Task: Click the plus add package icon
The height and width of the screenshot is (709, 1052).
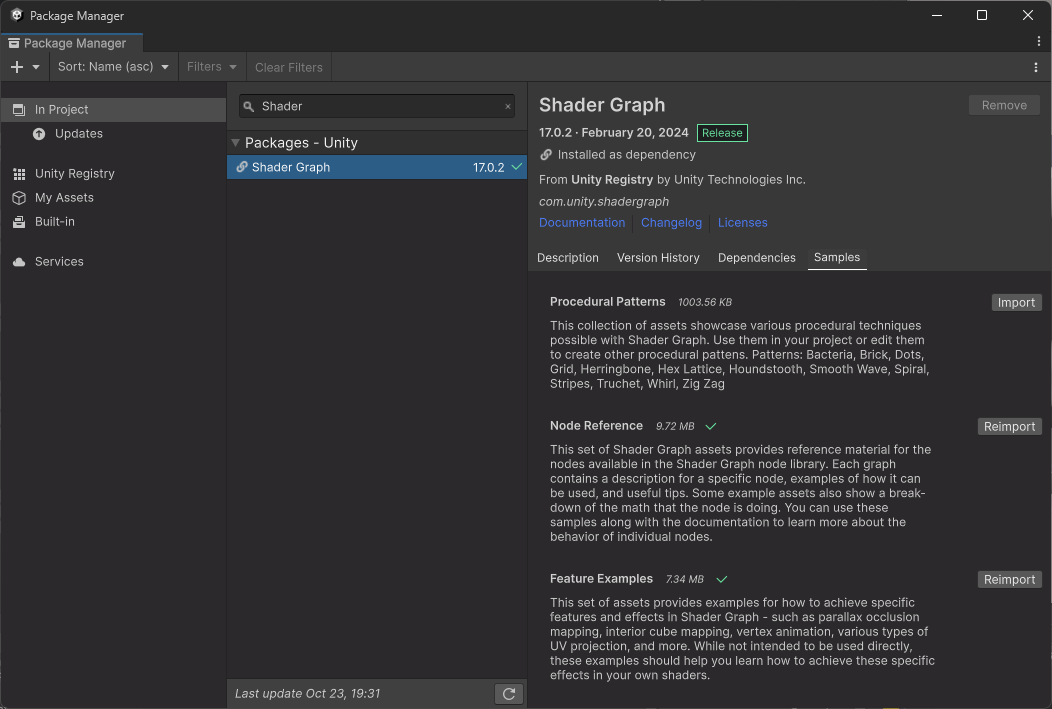Action: [17, 67]
